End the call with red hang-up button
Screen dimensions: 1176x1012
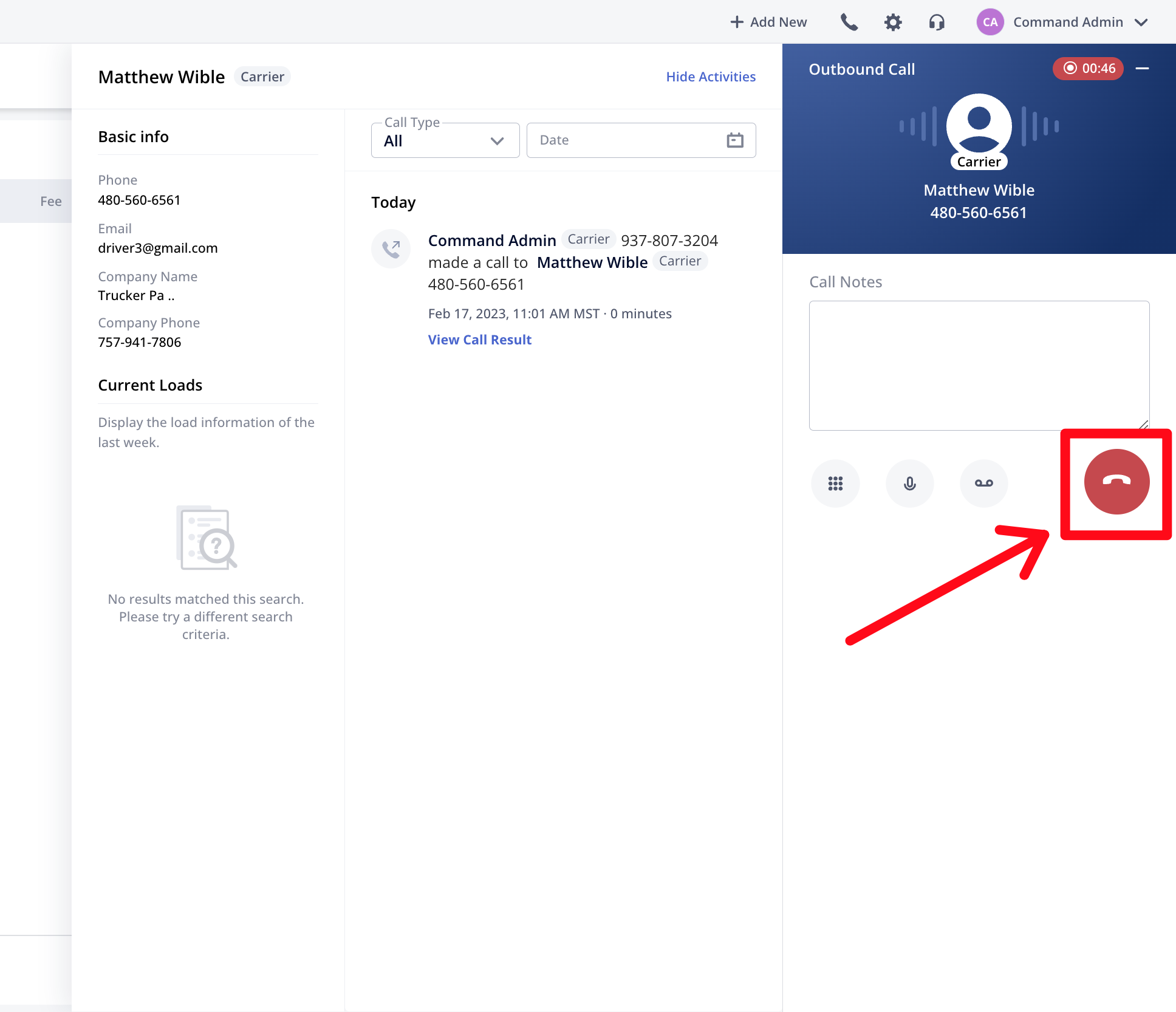(x=1116, y=482)
